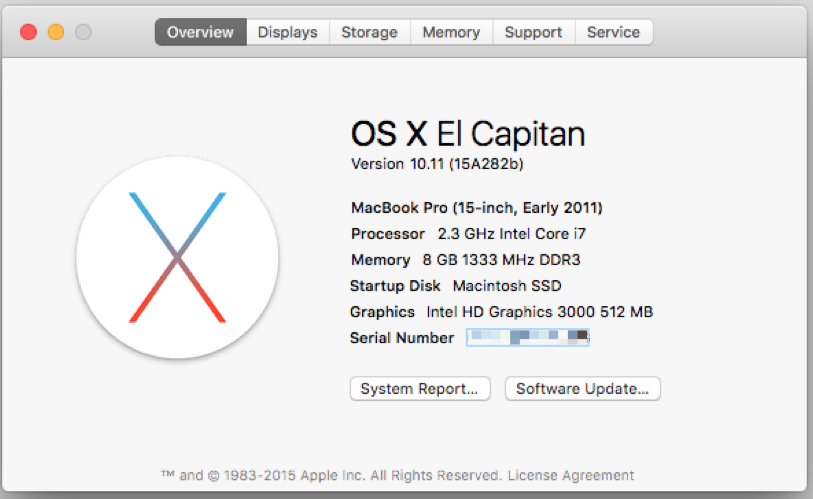
Task: Open the License Agreement link
Action: (x=571, y=475)
